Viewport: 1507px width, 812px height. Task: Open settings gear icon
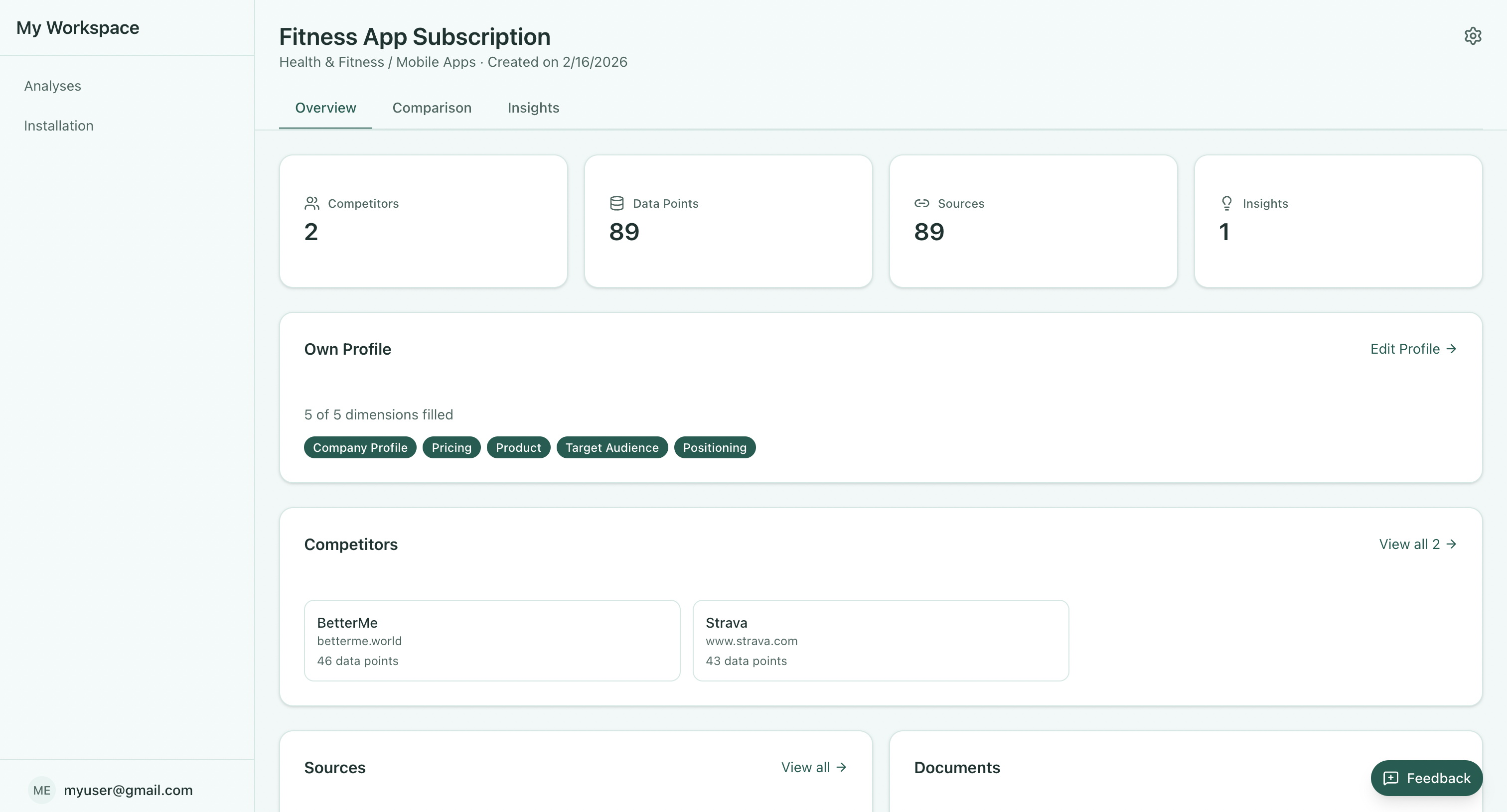[x=1473, y=36]
